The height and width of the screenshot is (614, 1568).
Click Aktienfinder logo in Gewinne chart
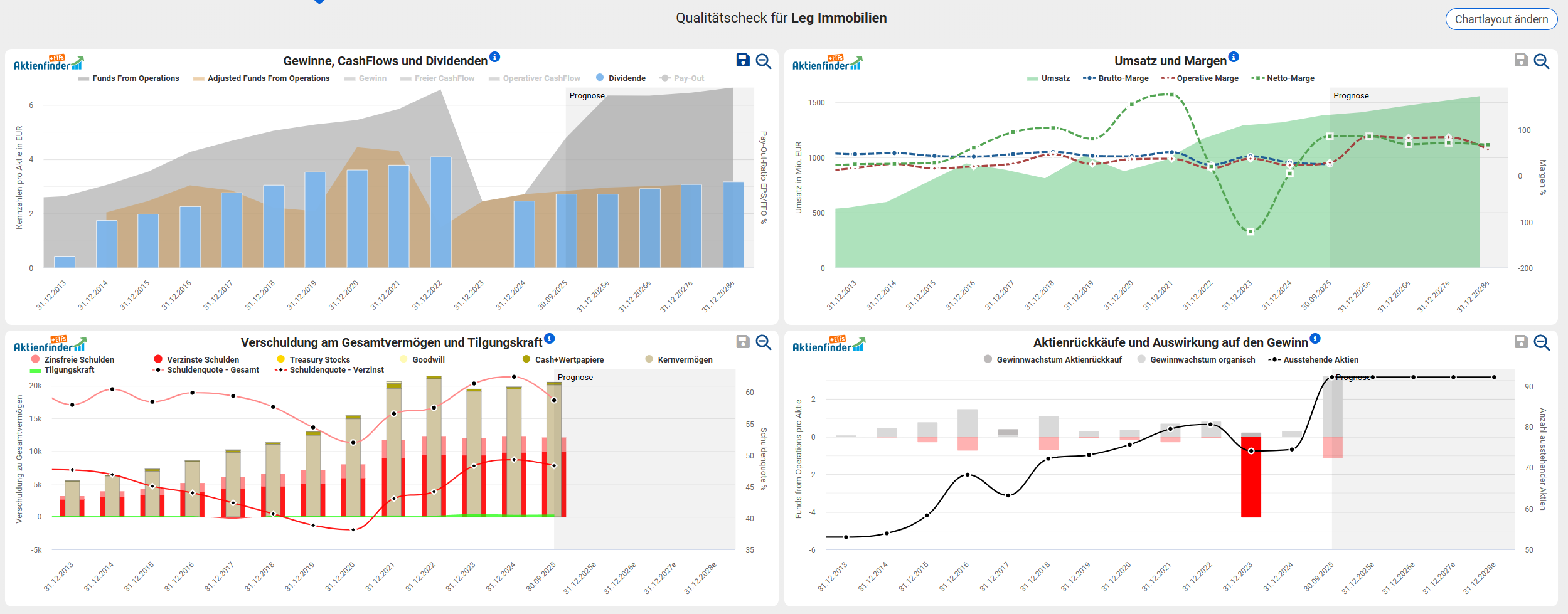[x=48, y=63]
